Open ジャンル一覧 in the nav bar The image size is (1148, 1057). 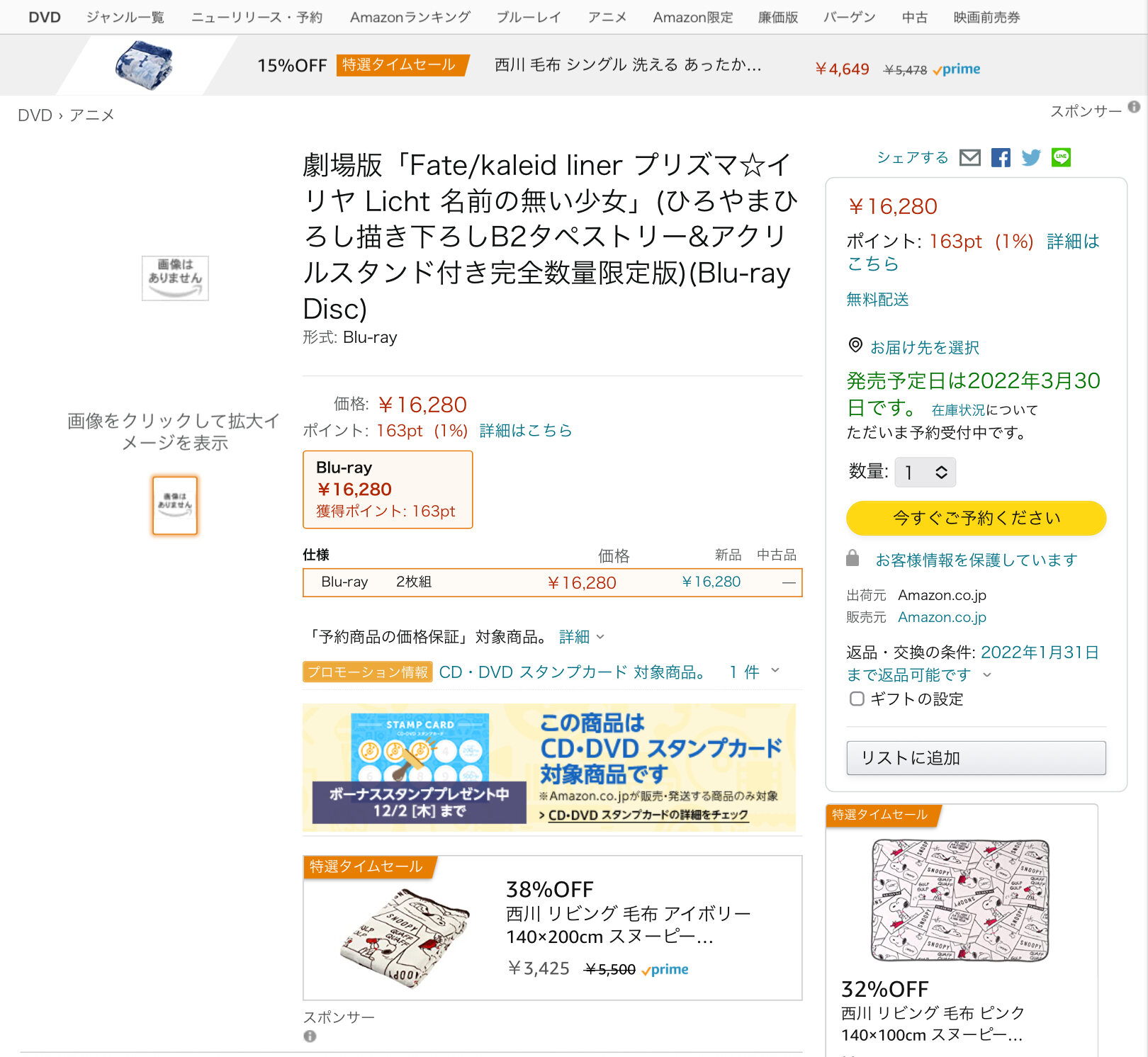[x=125, y=17]
